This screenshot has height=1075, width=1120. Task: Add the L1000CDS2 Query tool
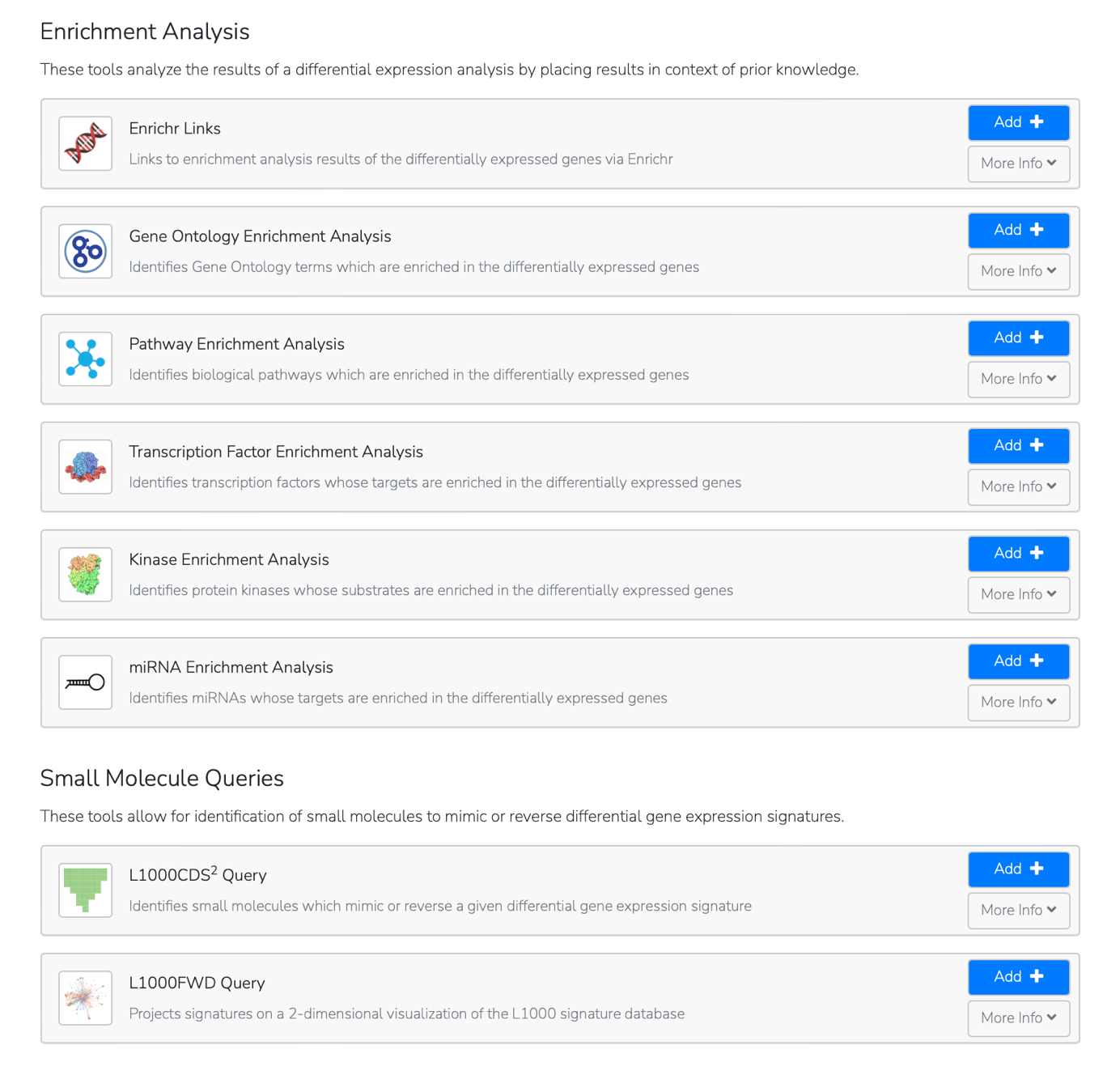pos(1018,869)
